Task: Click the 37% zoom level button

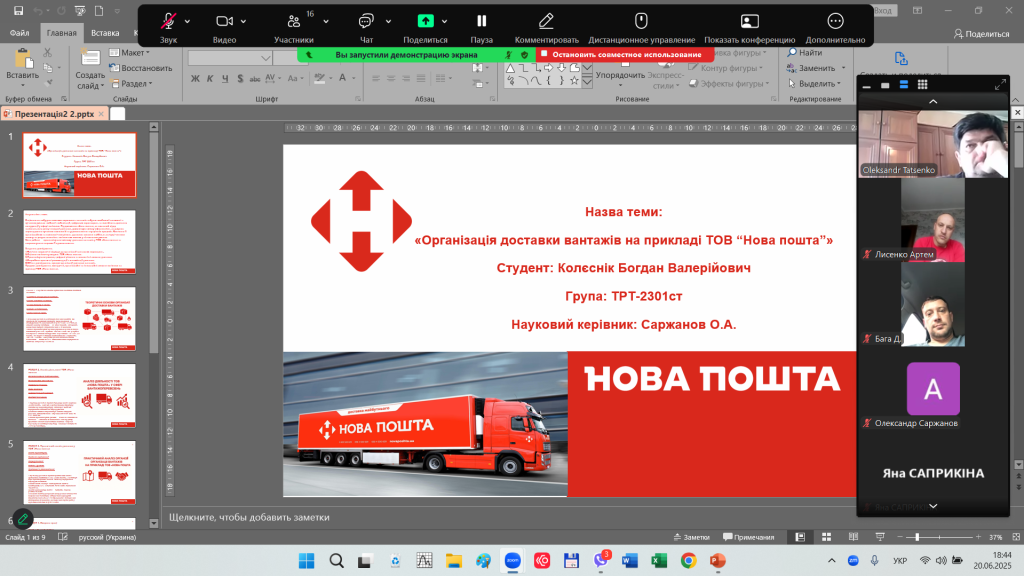Action: (x=995, y=537)
